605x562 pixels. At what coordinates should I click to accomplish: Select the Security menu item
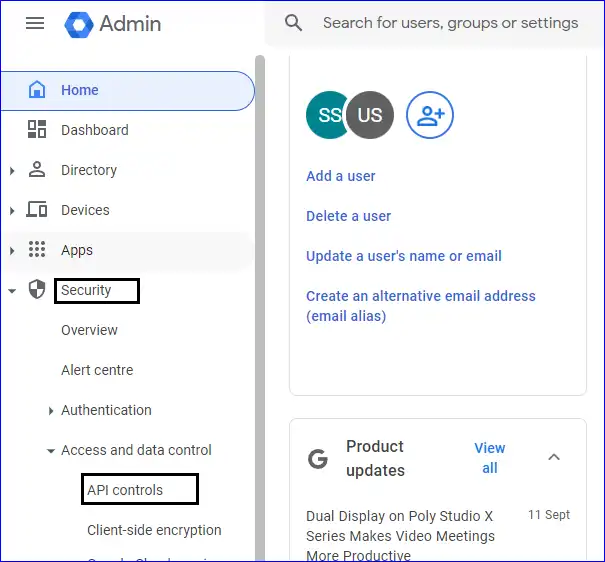pyautogui.click(x=86, y=290)
